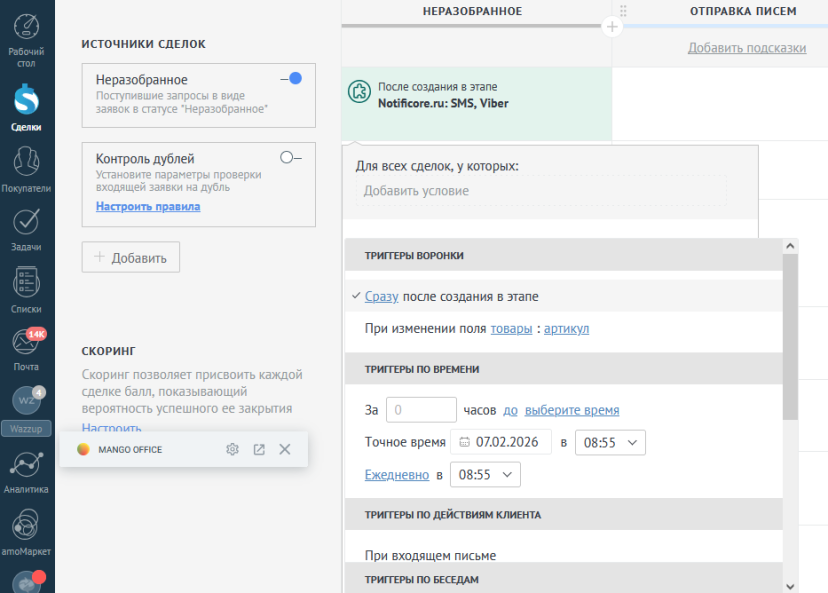Image resolution: width=828 pixels, height=593 pixels.
Task: Grab the column drag handle dots
Action: pyautogui.click(x=623, y=11)
